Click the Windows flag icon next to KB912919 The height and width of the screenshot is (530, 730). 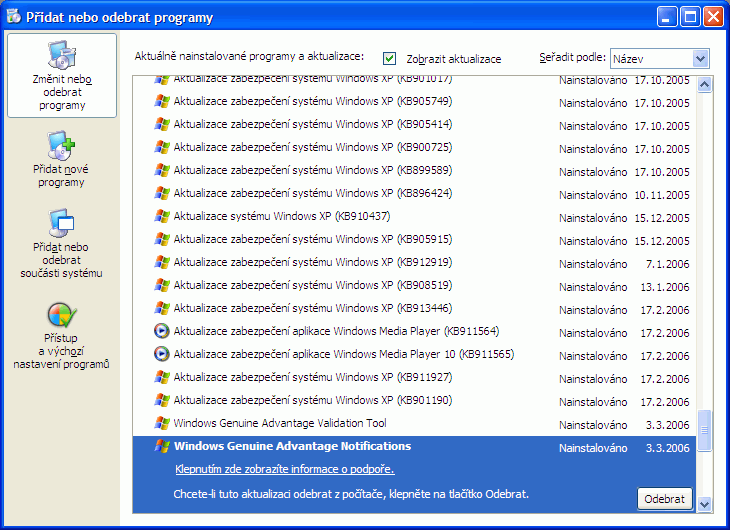point(162,262)
